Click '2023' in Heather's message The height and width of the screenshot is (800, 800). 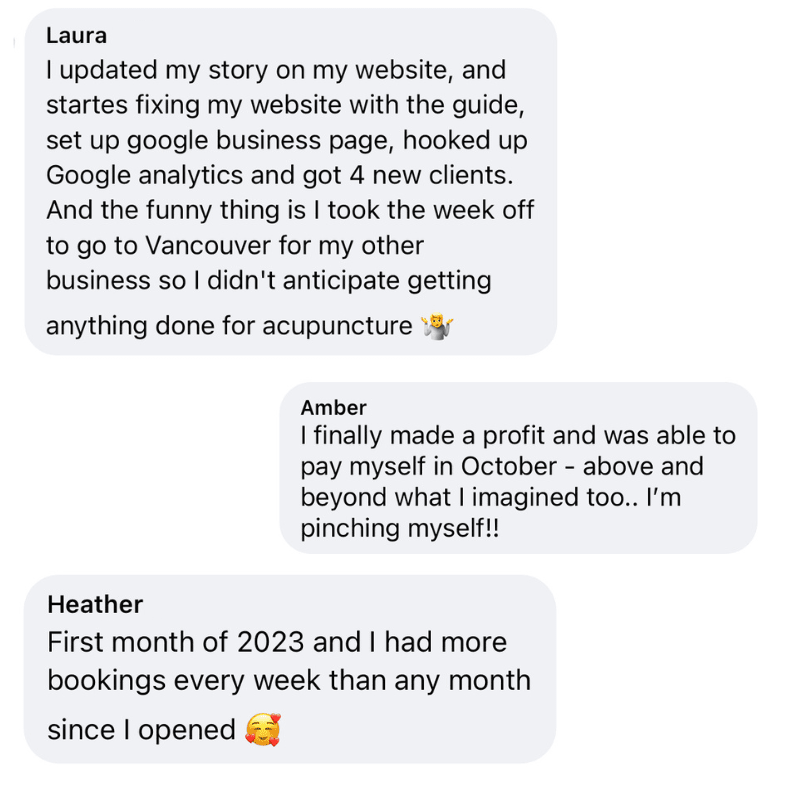pyautogui.click(x=270, y=642)
